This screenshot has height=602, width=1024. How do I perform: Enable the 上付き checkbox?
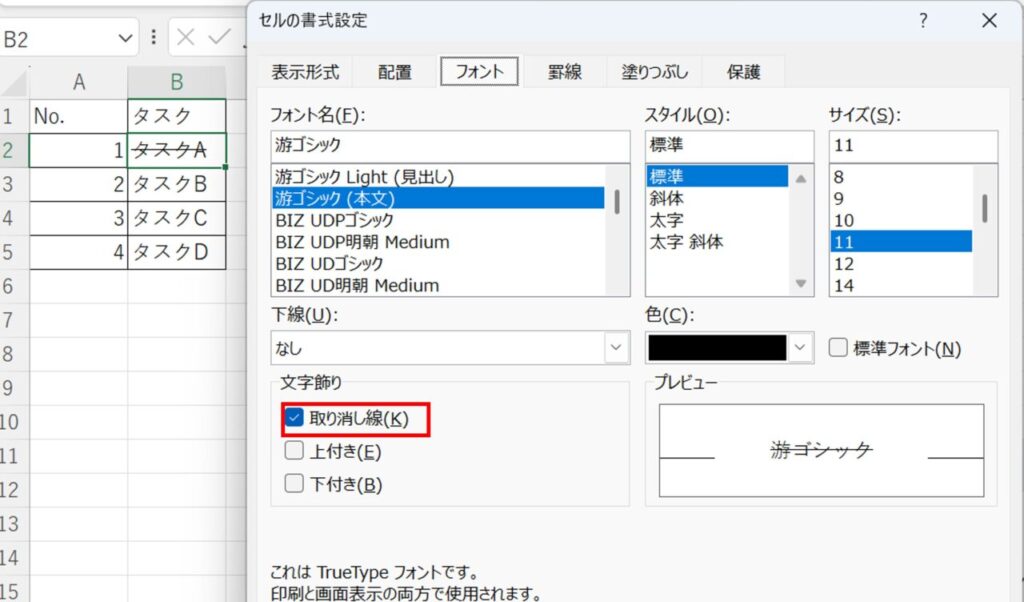tap(294, 451)
